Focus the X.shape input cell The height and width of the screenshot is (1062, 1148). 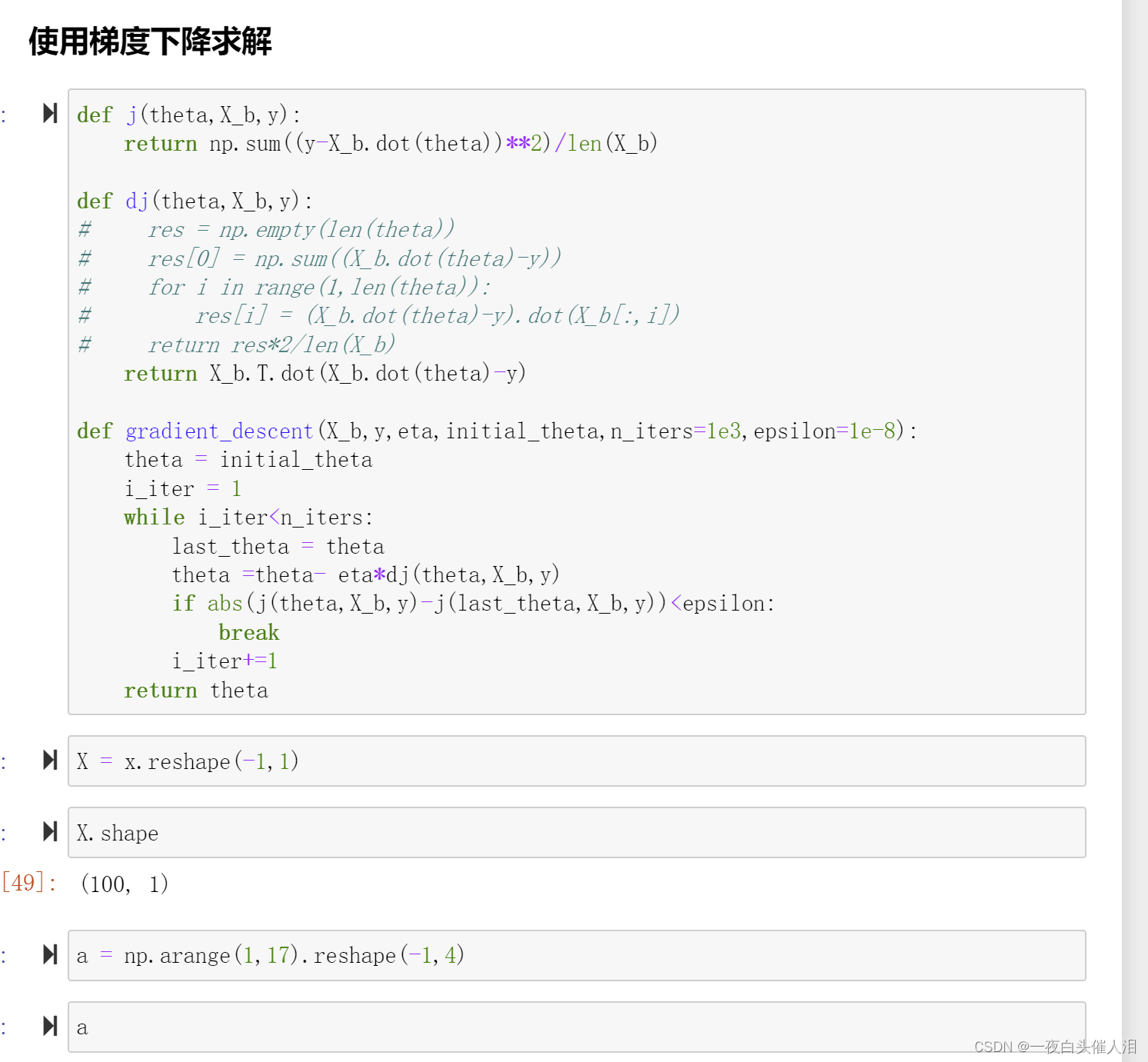[577, 833]
